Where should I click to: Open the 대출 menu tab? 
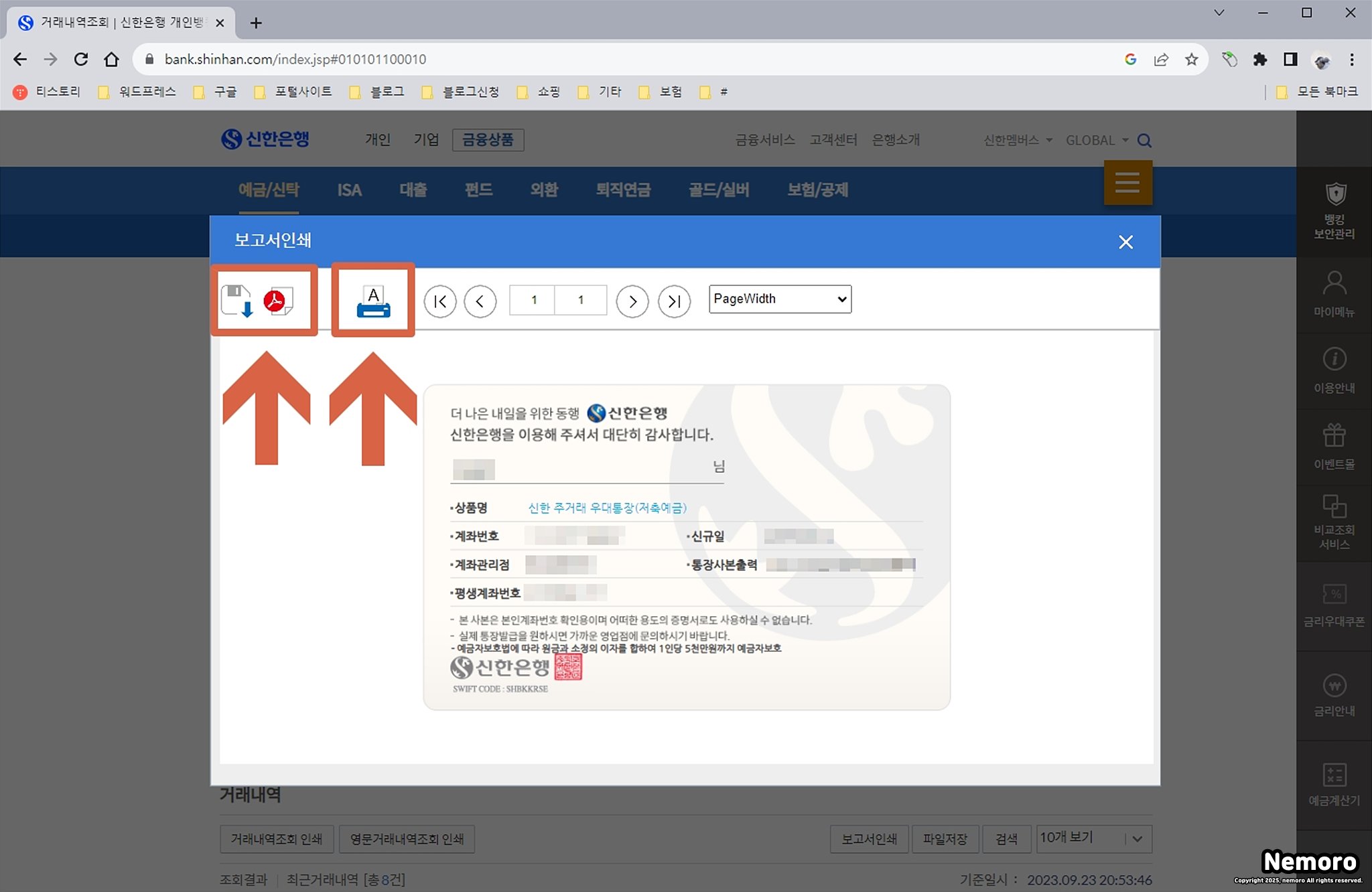pos(413,190)
